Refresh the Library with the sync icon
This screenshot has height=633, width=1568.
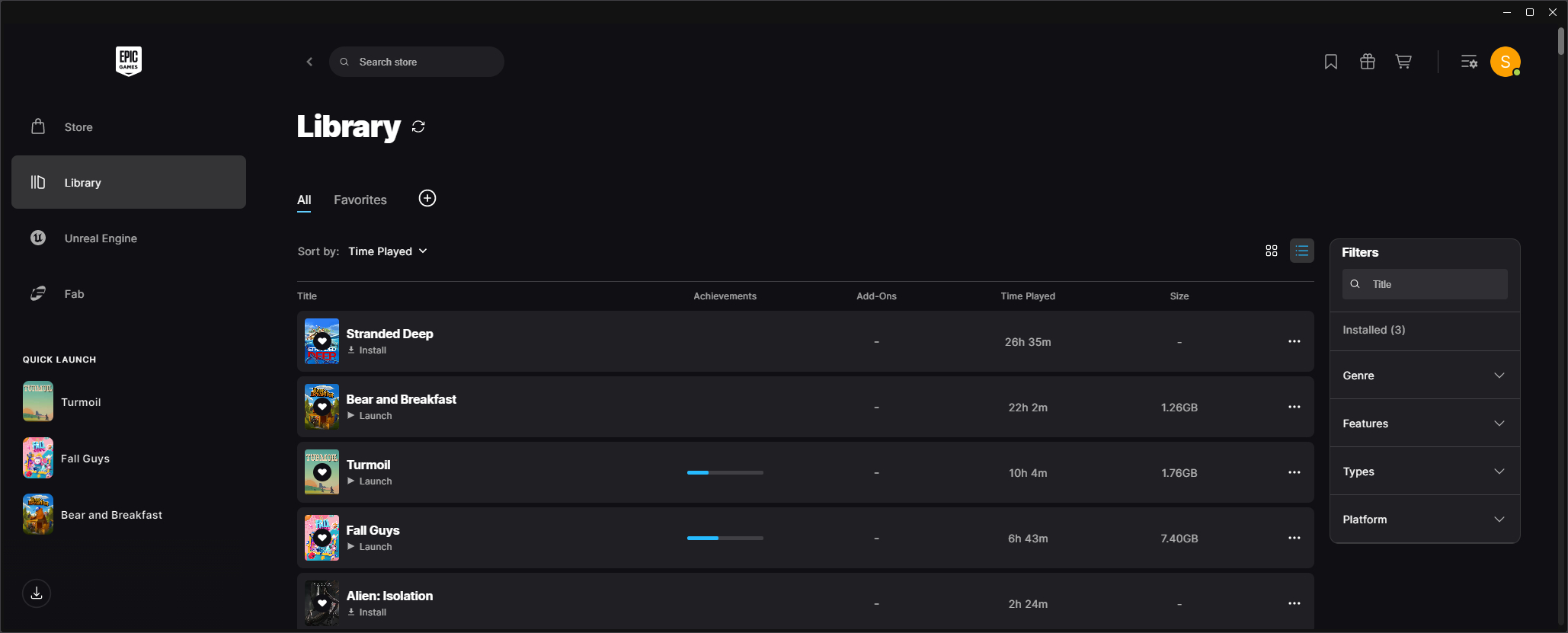418,126
